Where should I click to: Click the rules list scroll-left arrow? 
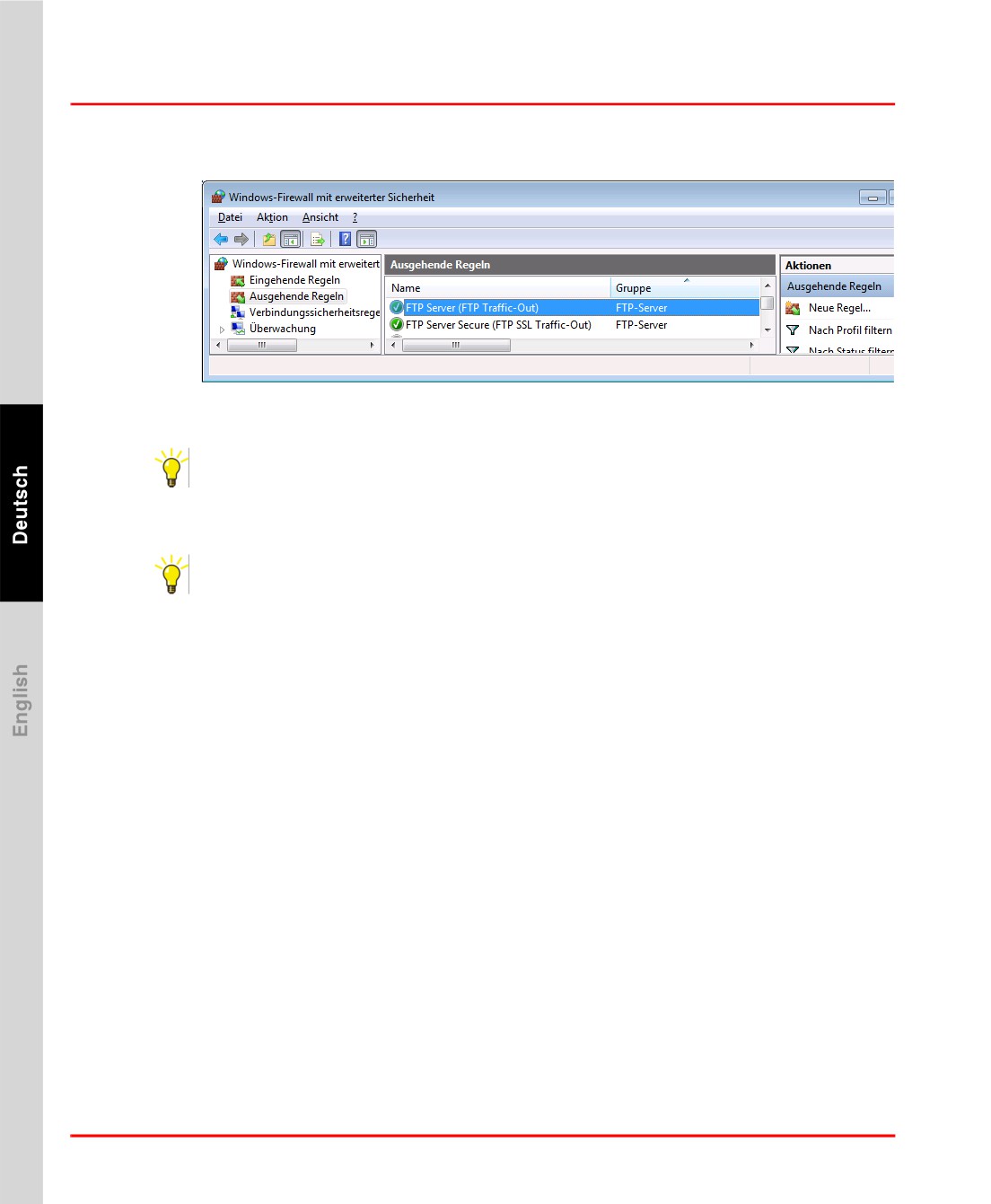tap(393, 345)
